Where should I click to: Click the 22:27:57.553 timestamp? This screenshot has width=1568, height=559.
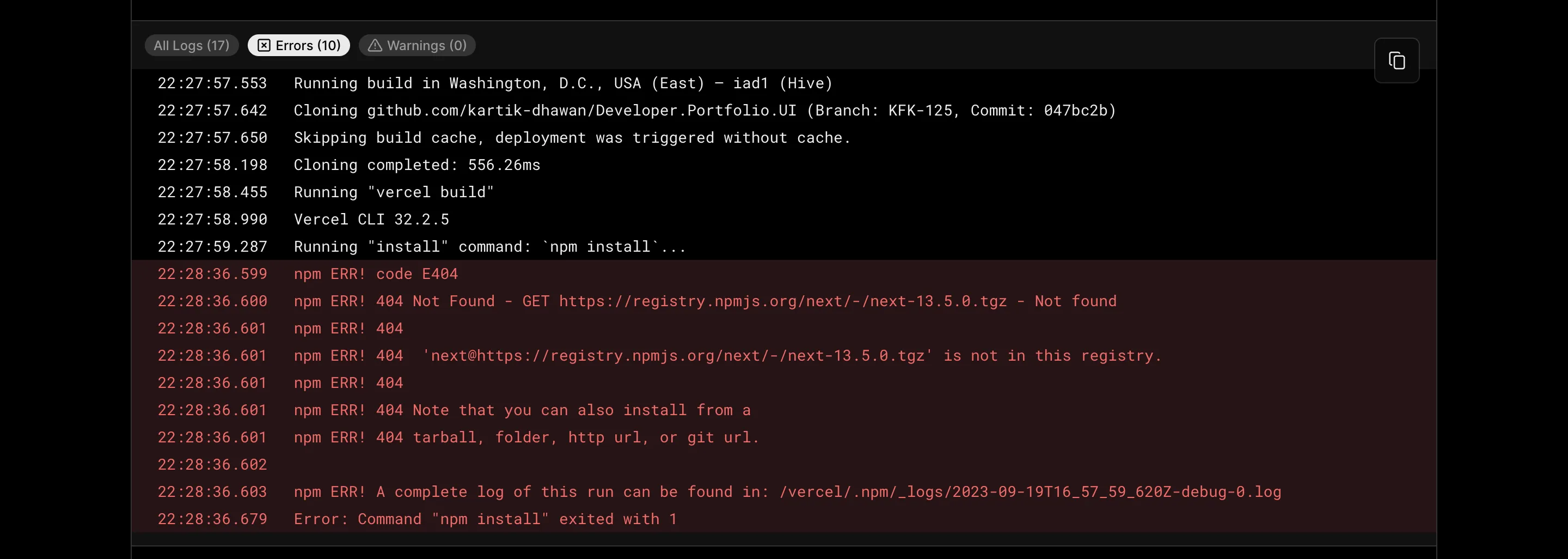click(212, 83)
